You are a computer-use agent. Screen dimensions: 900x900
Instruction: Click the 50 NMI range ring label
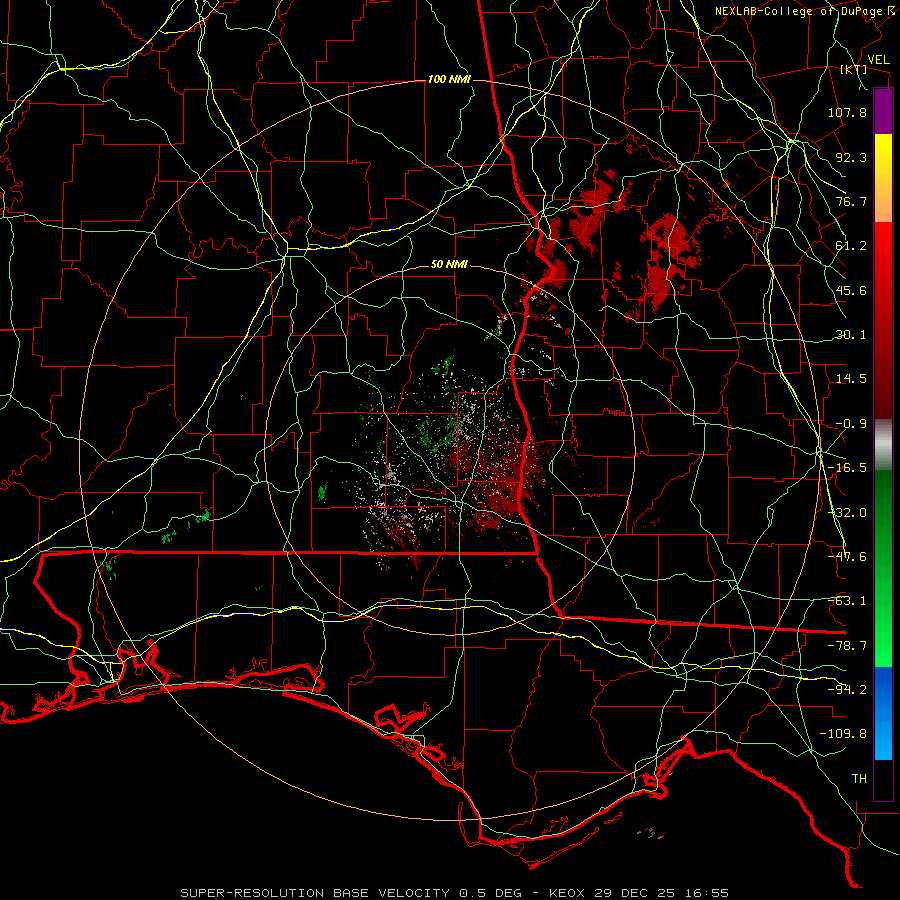point(449,265)
